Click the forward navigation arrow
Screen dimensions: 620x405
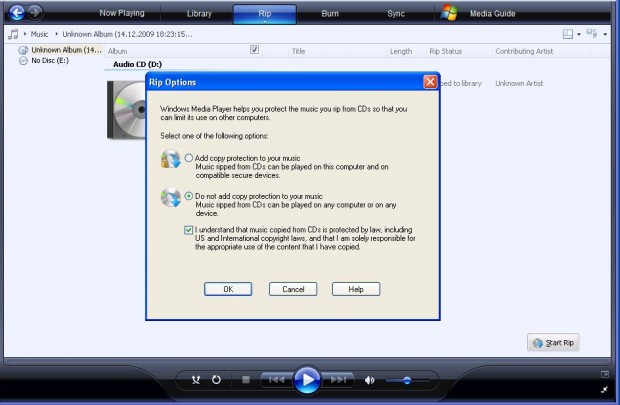pyautogui.click(x=35, y=12)
